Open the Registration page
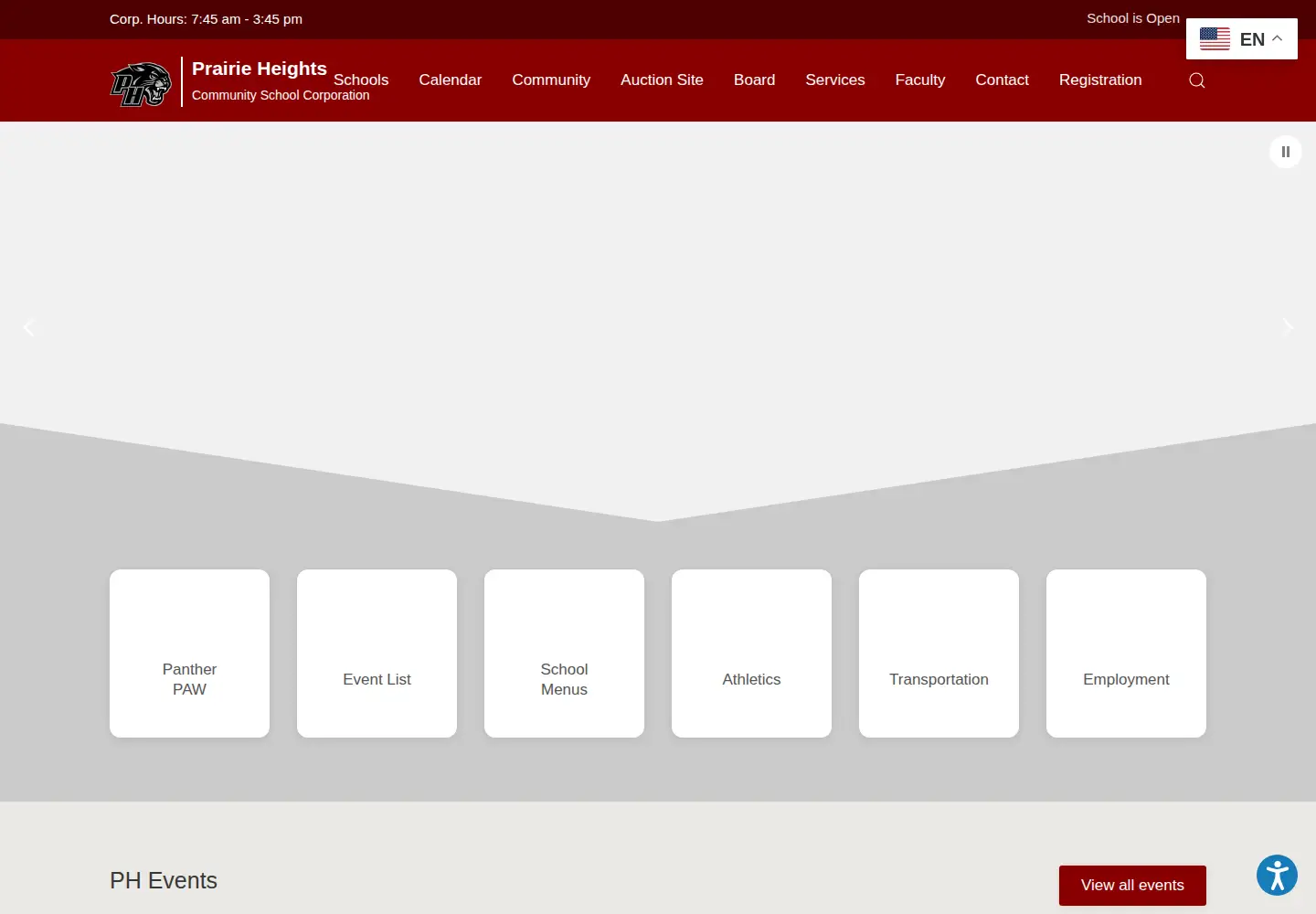1316x914 pixels. pos(1100,80)
